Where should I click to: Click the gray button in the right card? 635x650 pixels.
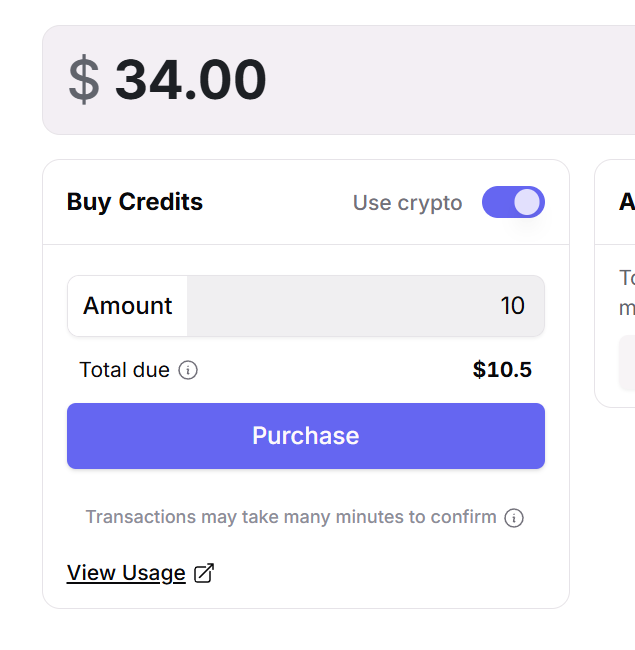pyautogui.click(x=627, y=362)
